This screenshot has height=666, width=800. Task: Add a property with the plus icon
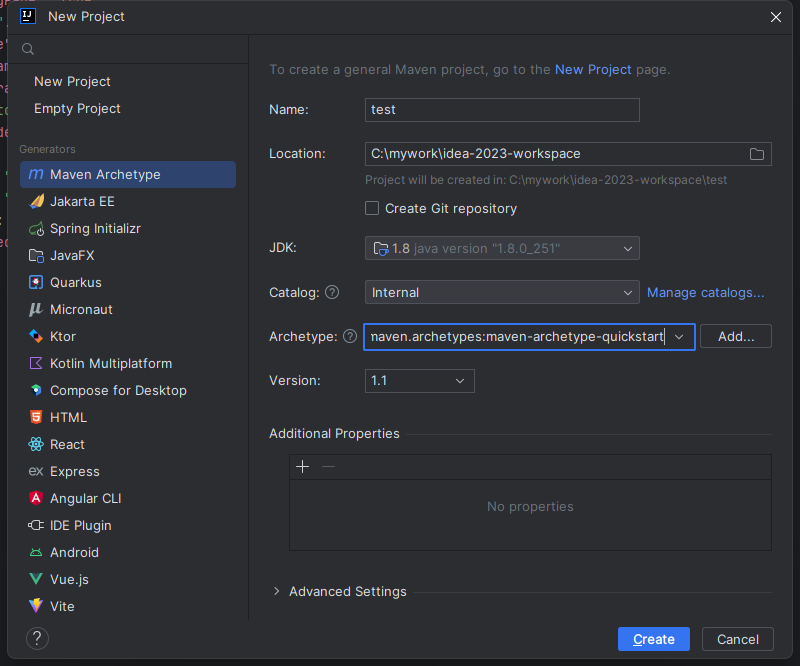tap(303, 467)
